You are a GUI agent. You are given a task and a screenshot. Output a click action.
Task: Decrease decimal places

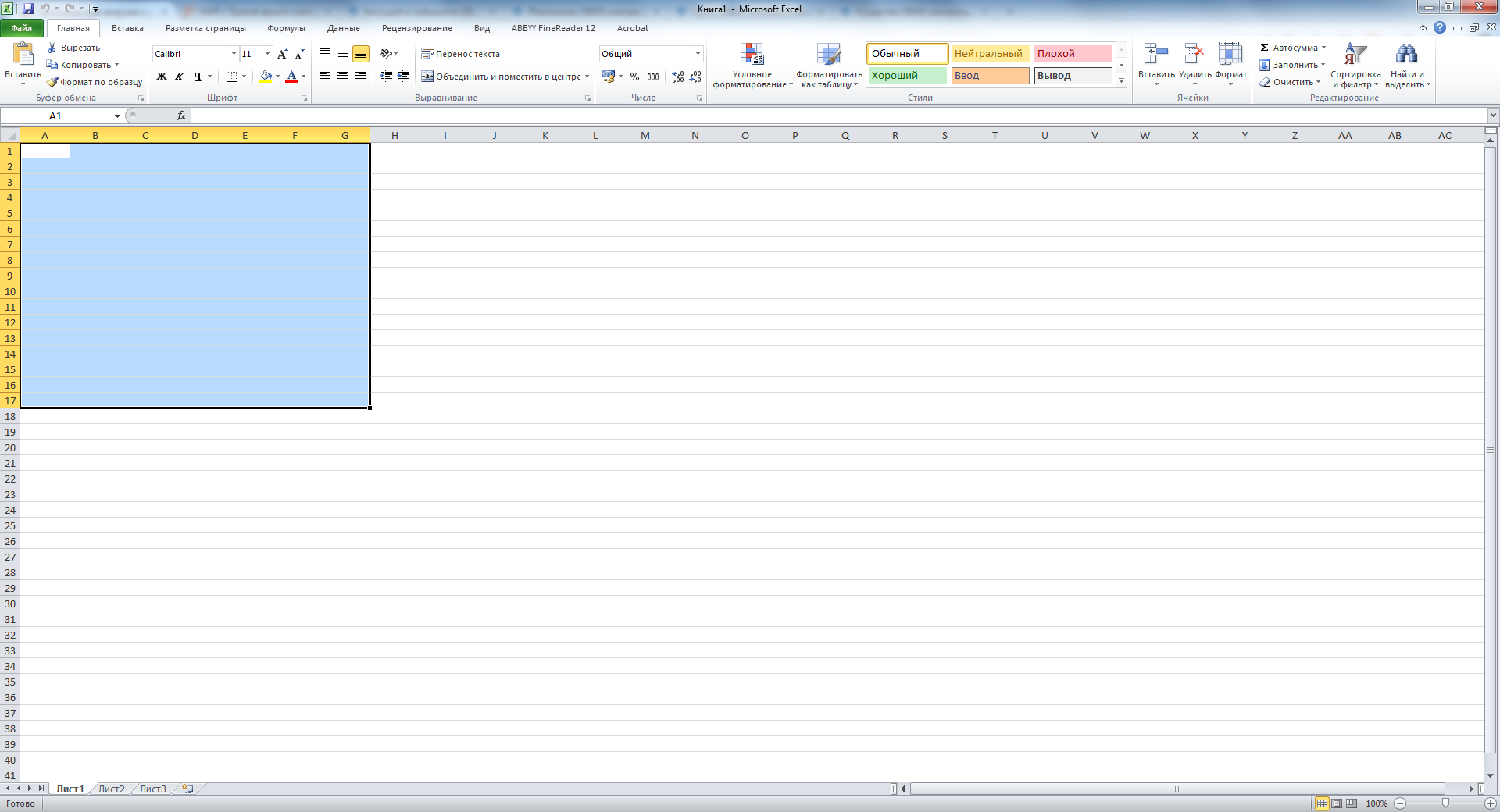click(695, 77)
